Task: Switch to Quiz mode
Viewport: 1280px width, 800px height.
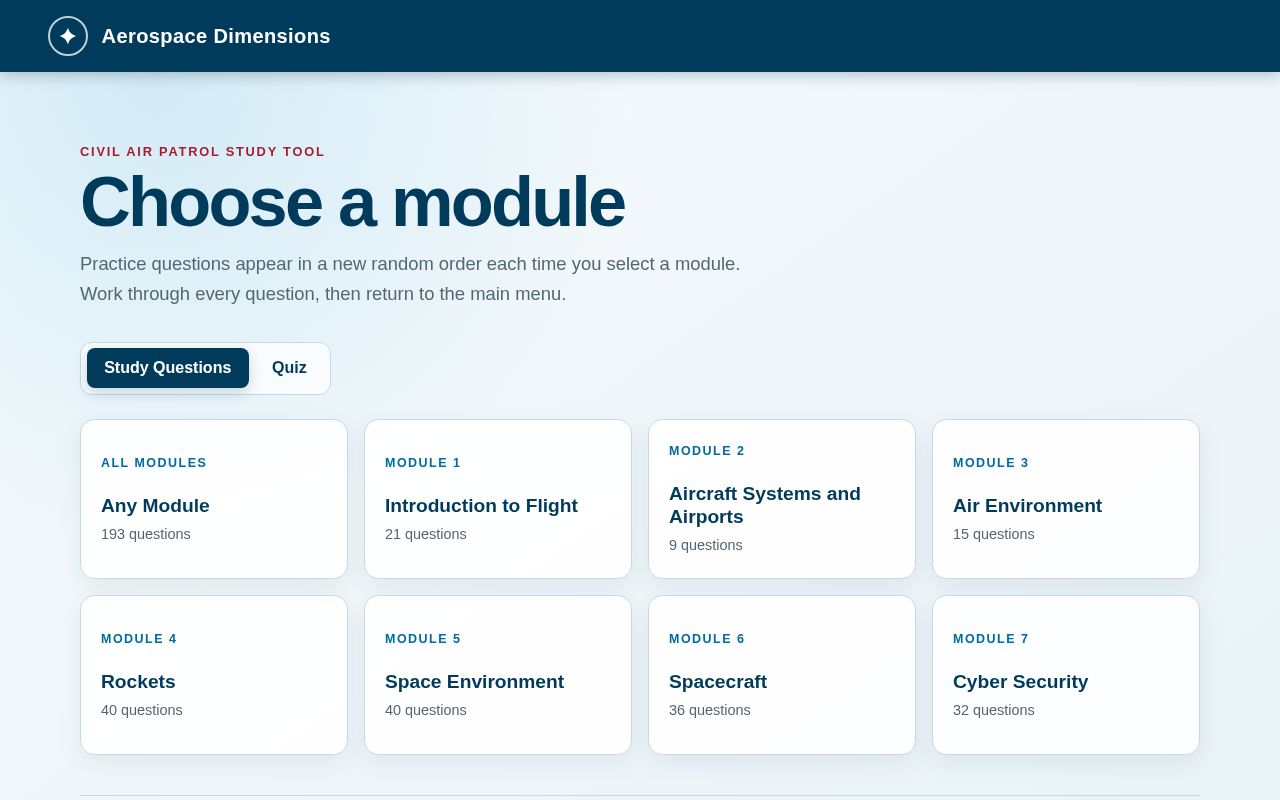Action: coord(289,368)
